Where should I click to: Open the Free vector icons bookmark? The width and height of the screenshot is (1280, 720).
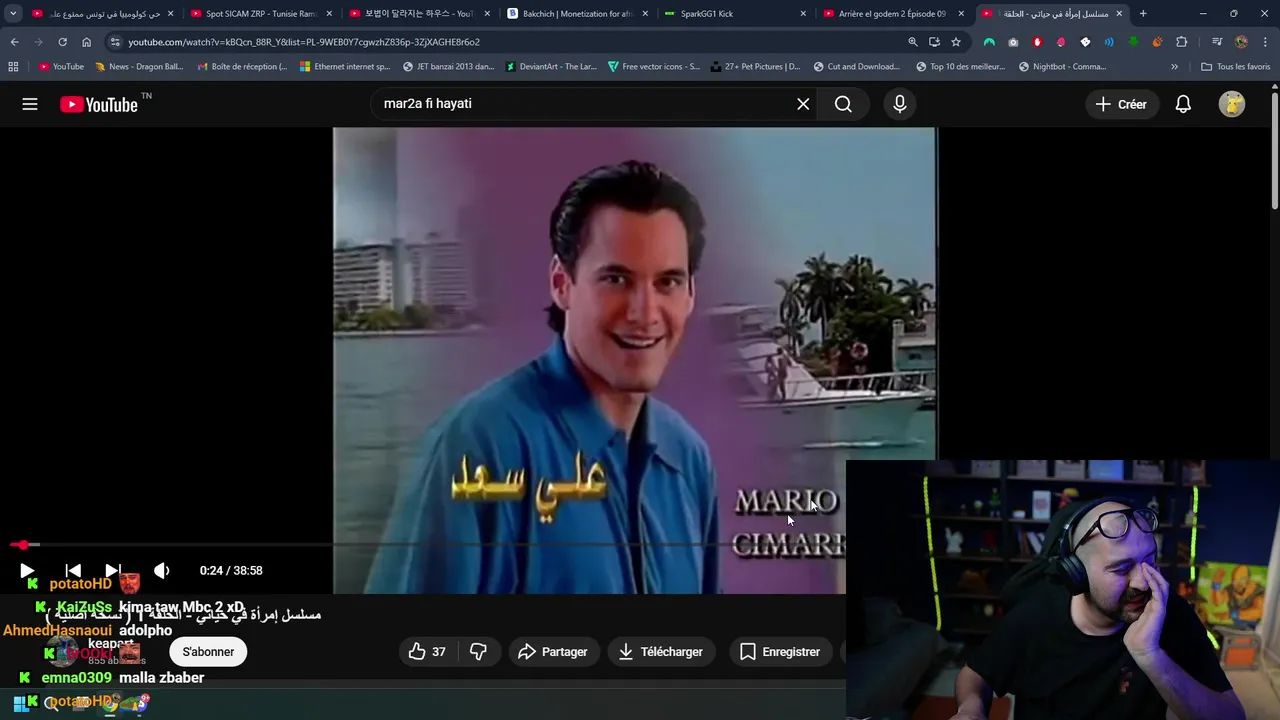point(654,67)
